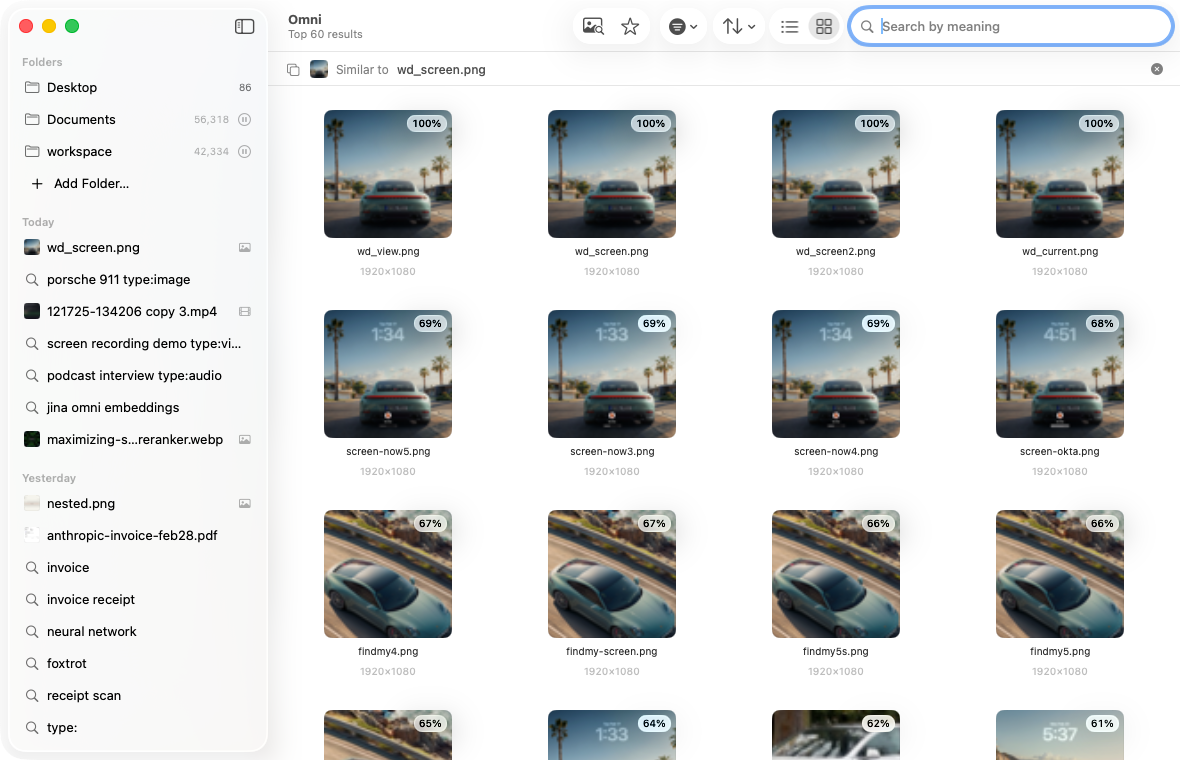This screenshot has height=760, width=1180.
Task: Click search icon in the search field
Action: point(867,26)
